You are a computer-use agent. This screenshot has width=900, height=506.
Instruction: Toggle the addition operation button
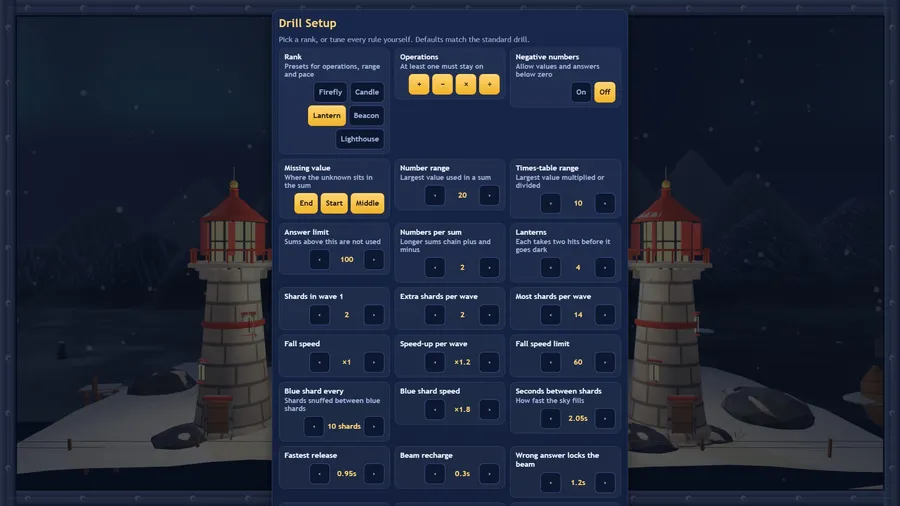tap(419, 84)
